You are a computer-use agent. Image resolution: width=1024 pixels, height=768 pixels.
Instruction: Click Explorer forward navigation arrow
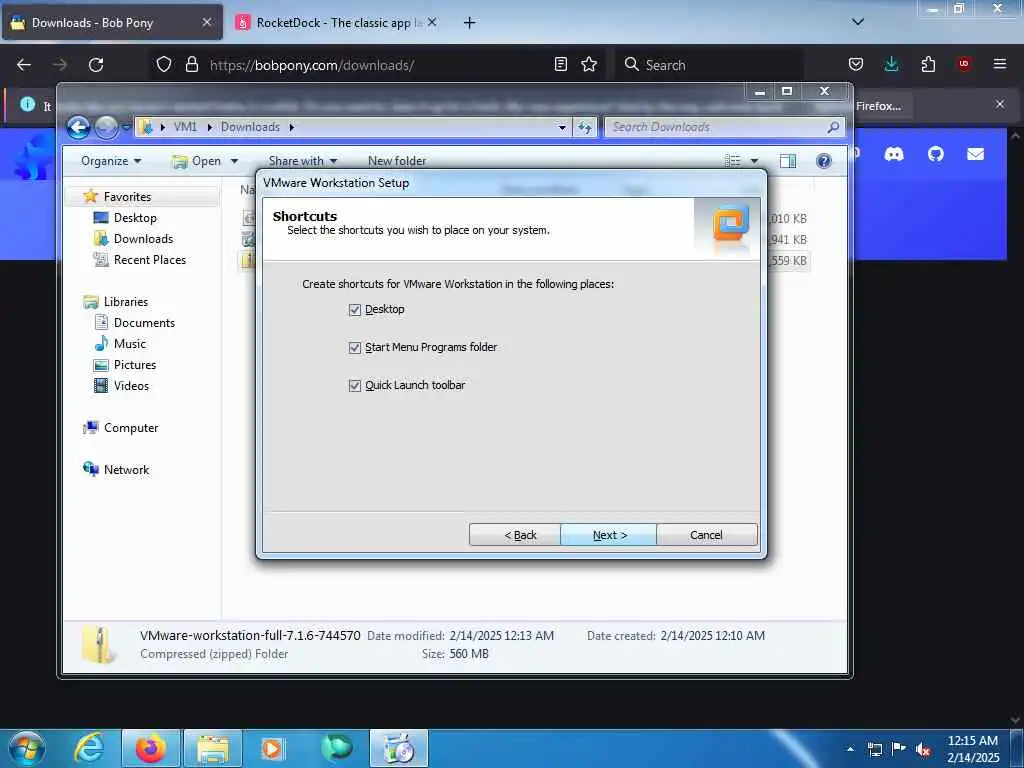pos(106,127)
